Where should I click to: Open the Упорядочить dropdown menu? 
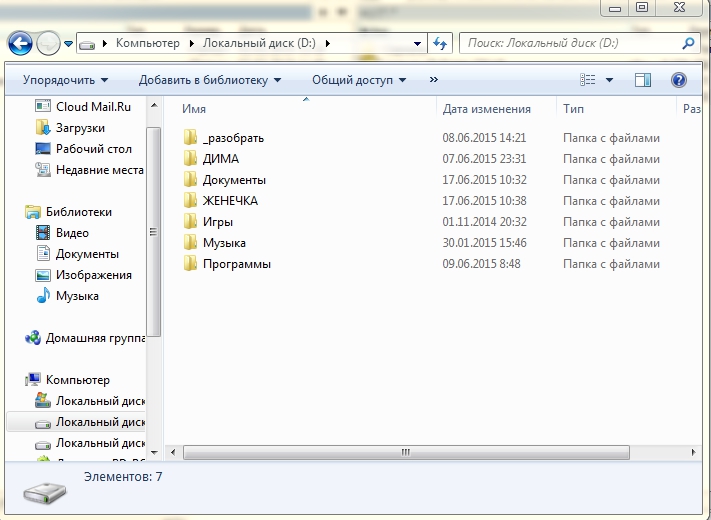pyautogui.click(x=65, y=79)
